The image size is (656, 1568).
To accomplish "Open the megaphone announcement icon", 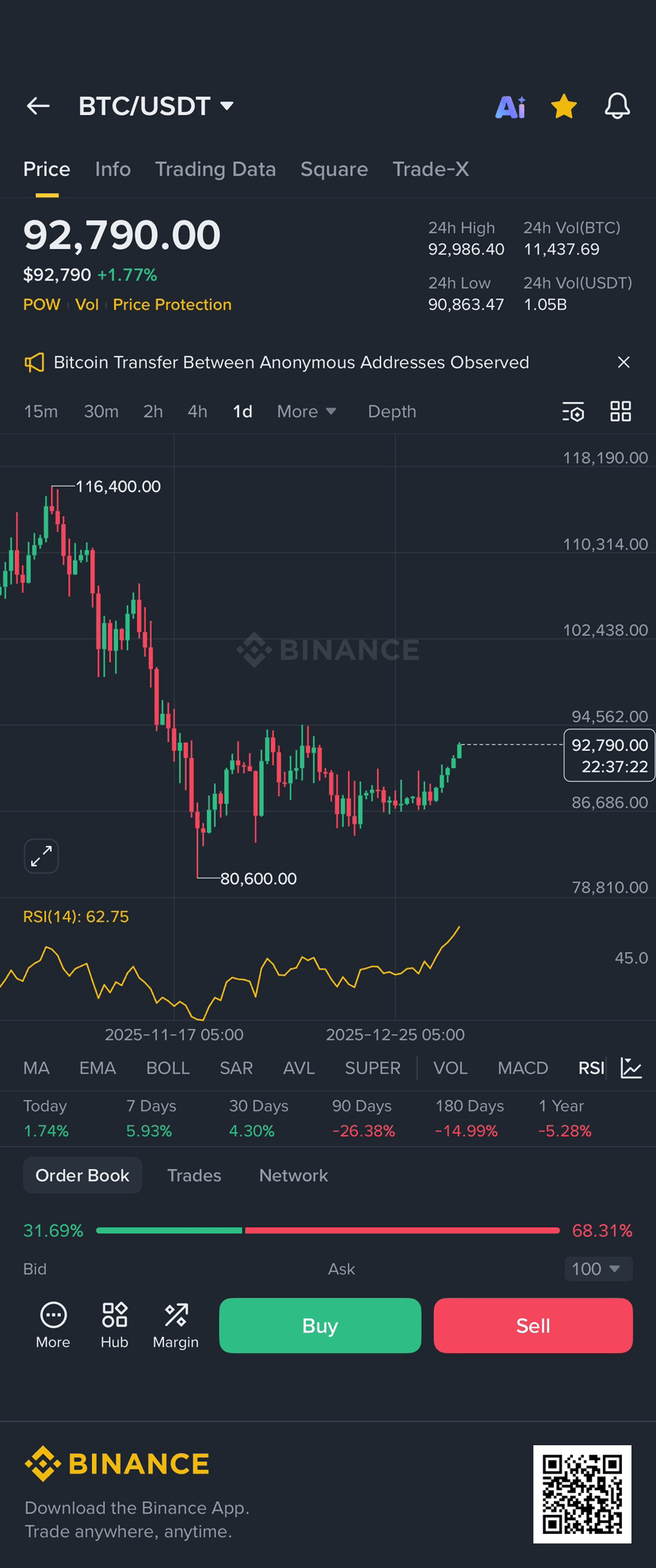I will [34, 362].
